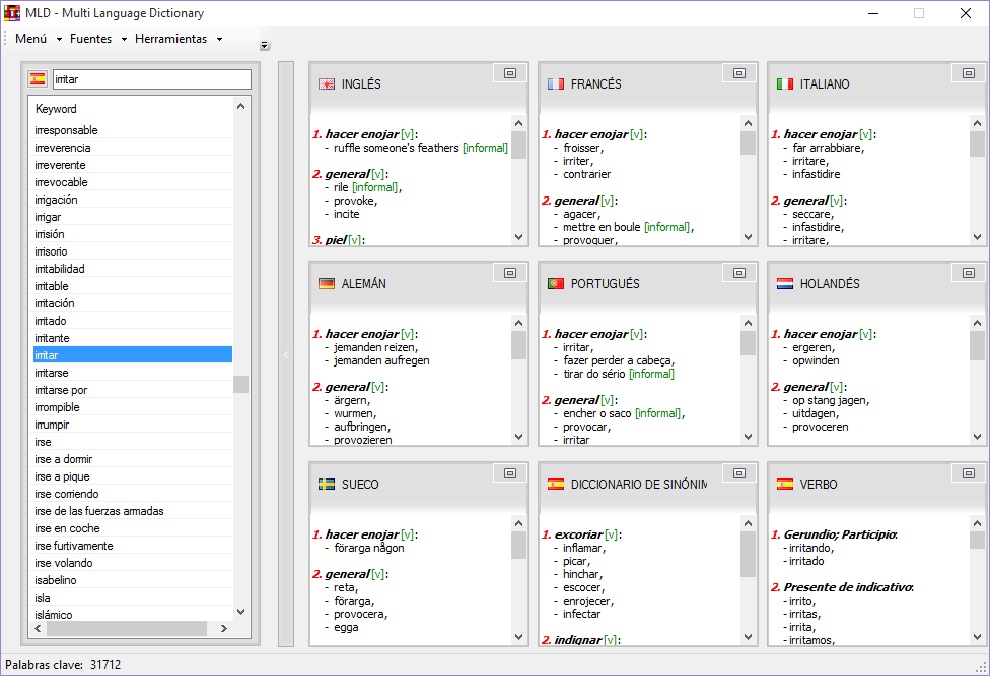Open the Fuentes menu
The image size is (990, 676).
[x=98, y=39]
